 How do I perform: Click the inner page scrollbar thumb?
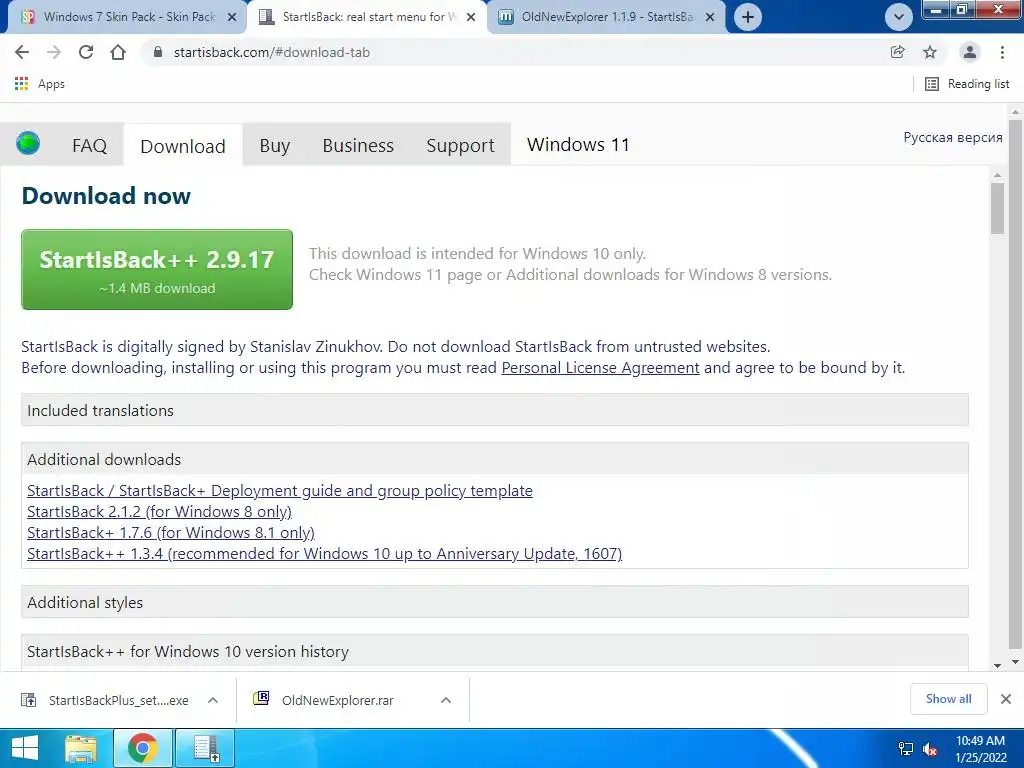tap(997, 208)
